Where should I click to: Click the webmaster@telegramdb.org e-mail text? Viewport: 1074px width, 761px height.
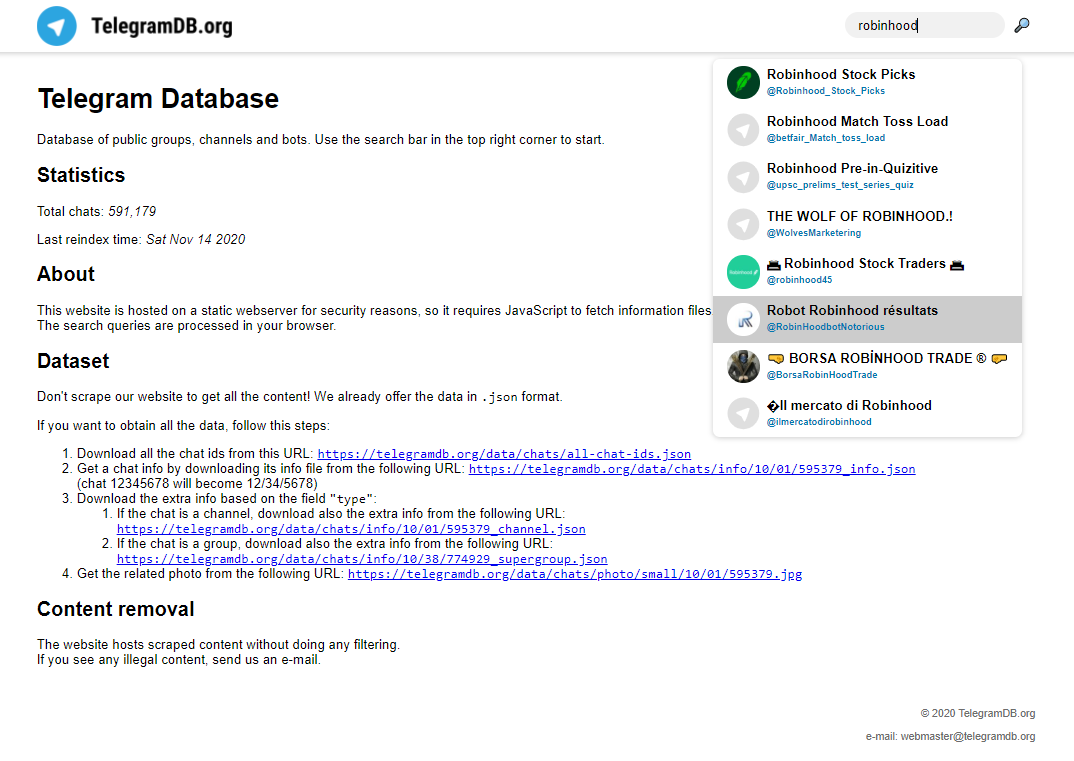point(967,736)
